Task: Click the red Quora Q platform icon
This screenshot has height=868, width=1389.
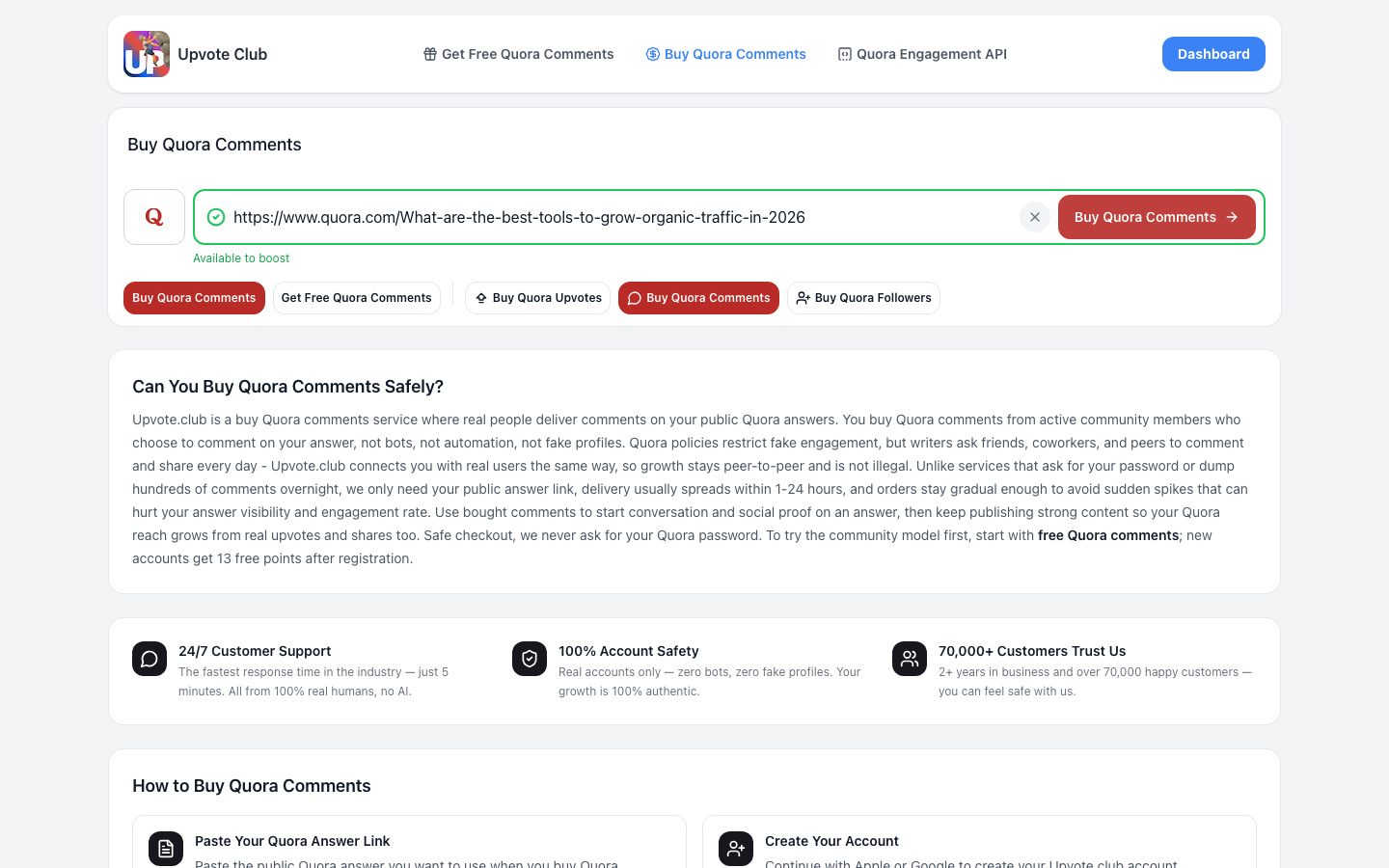Action: (x=154, y=217)
